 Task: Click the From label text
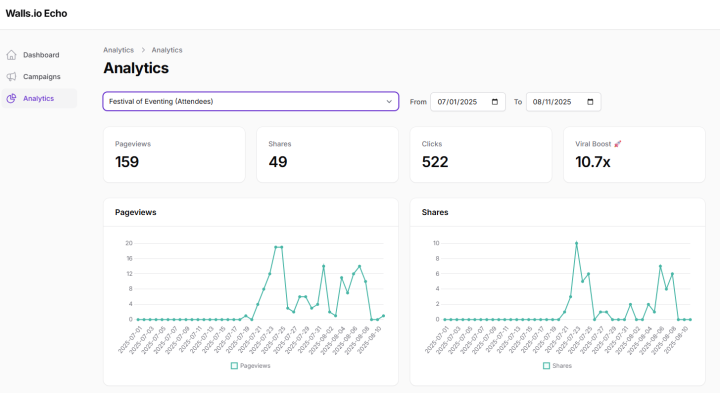[x=418, y=102]
